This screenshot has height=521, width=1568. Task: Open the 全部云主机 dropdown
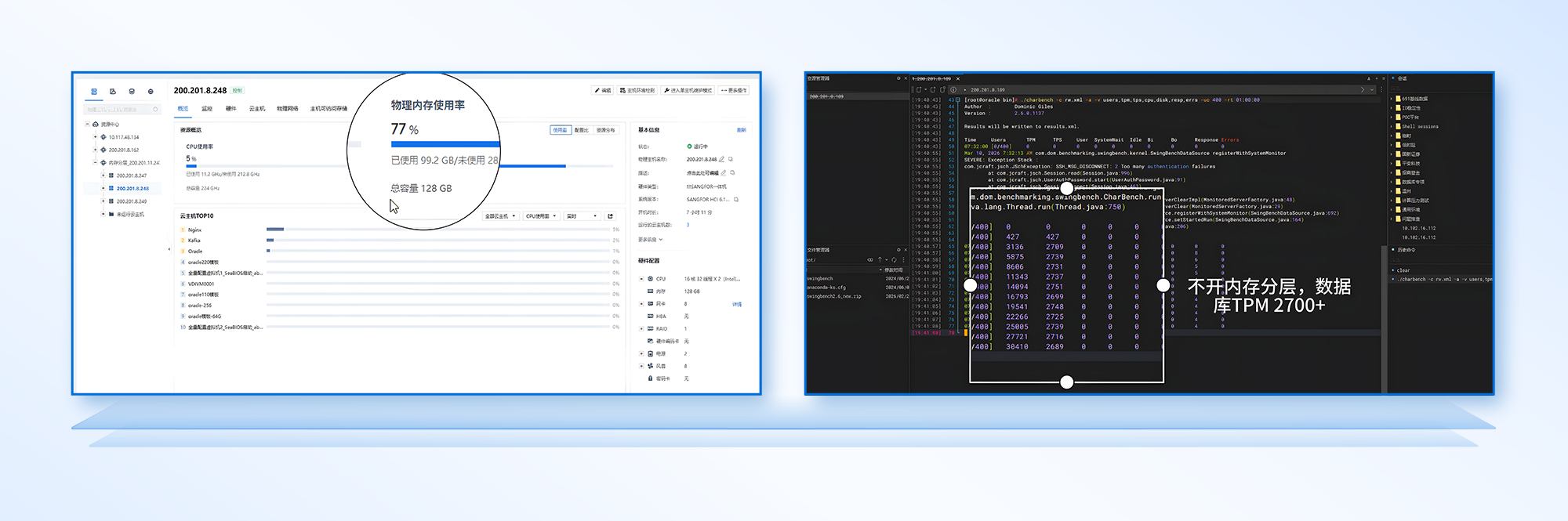point(500,216)
